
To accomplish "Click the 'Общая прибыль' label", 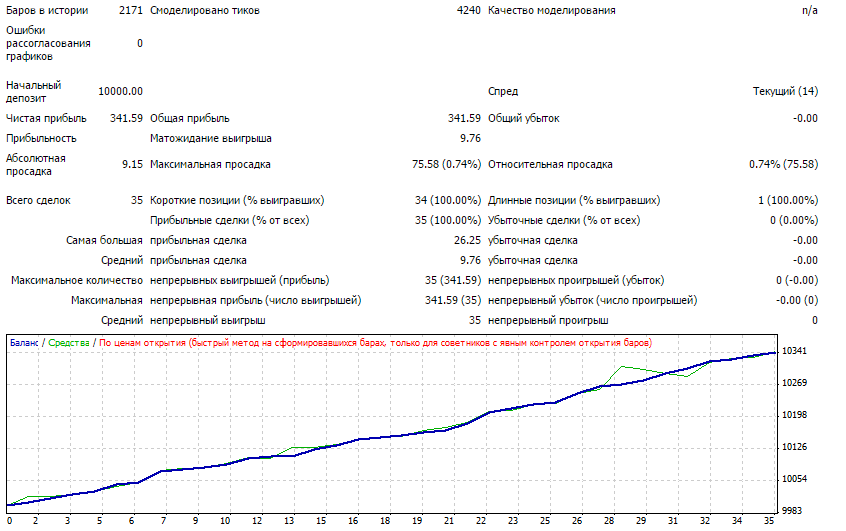I will [x=189, y=118].
